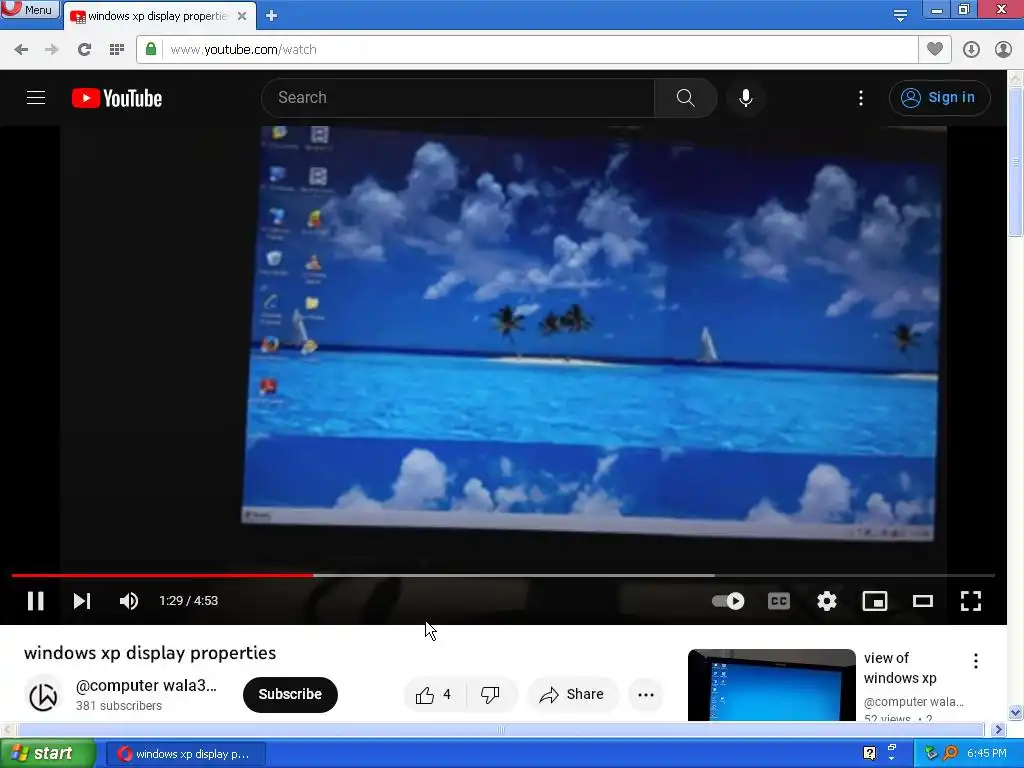Switch to the windows xp display properties tab

pos(157,16)
